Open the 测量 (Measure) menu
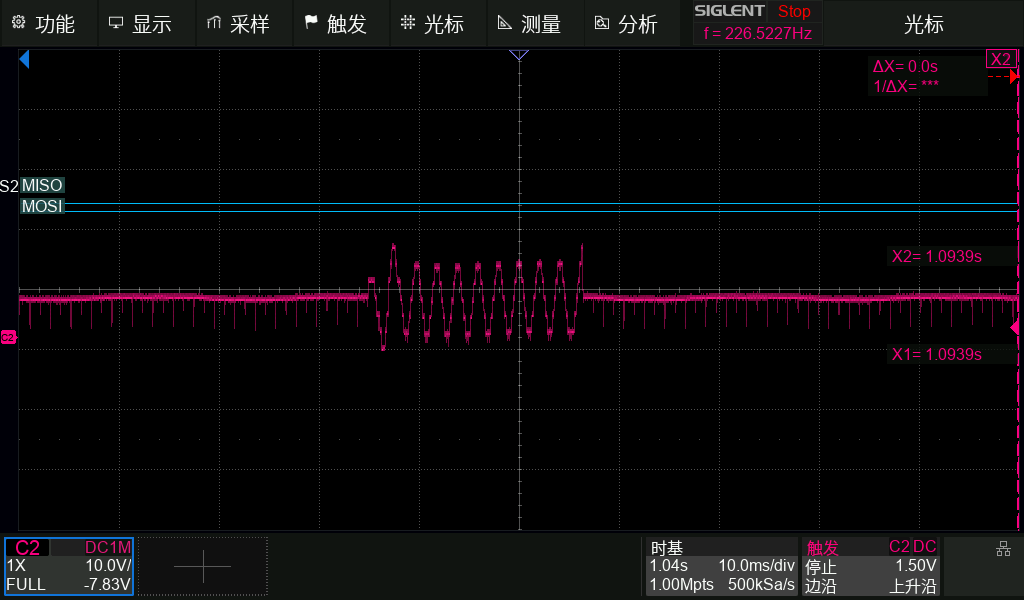Screen dimensions: 1024x600 (x=536, y=24)
